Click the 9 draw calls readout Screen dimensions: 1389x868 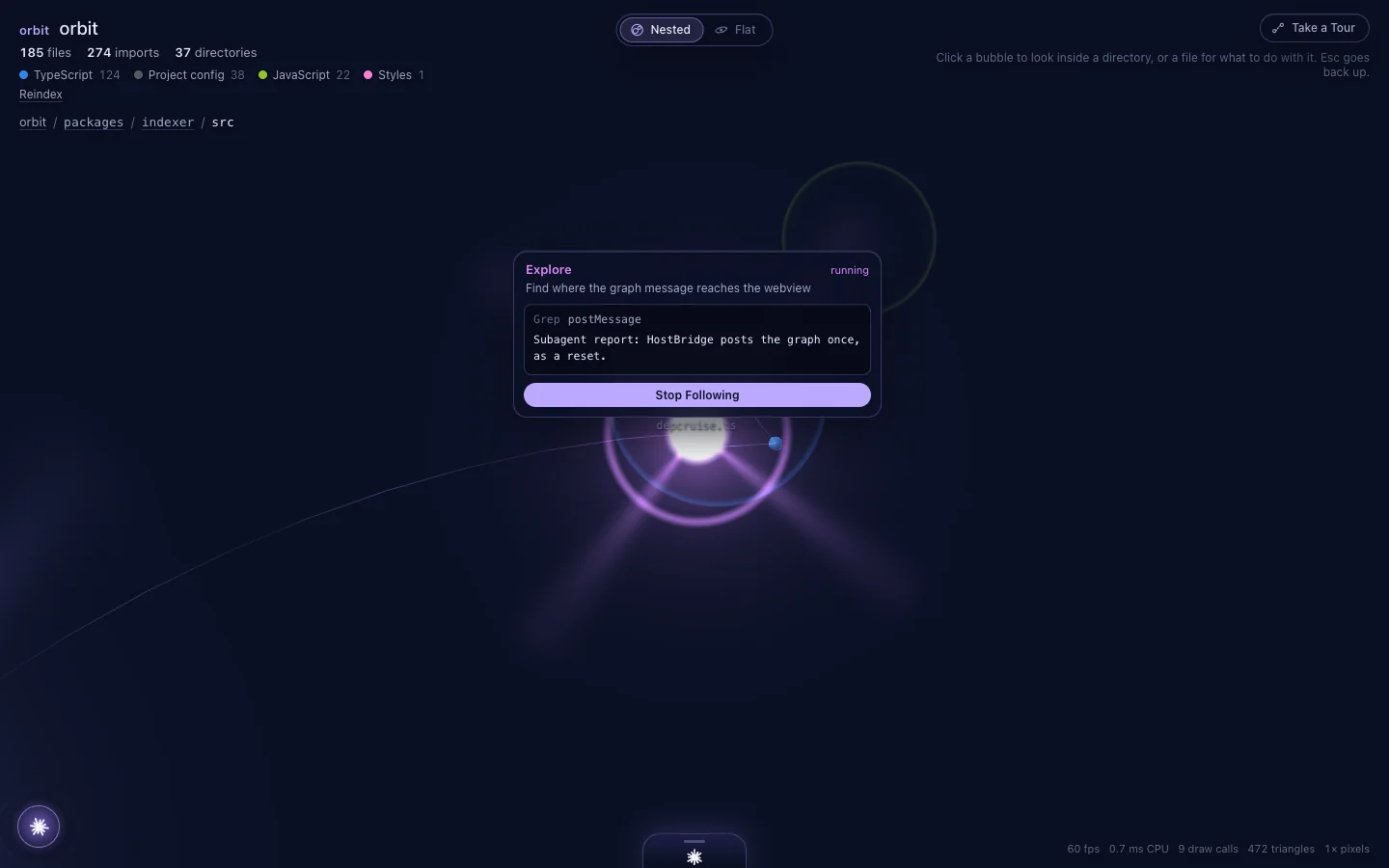tap(1208, 850)
